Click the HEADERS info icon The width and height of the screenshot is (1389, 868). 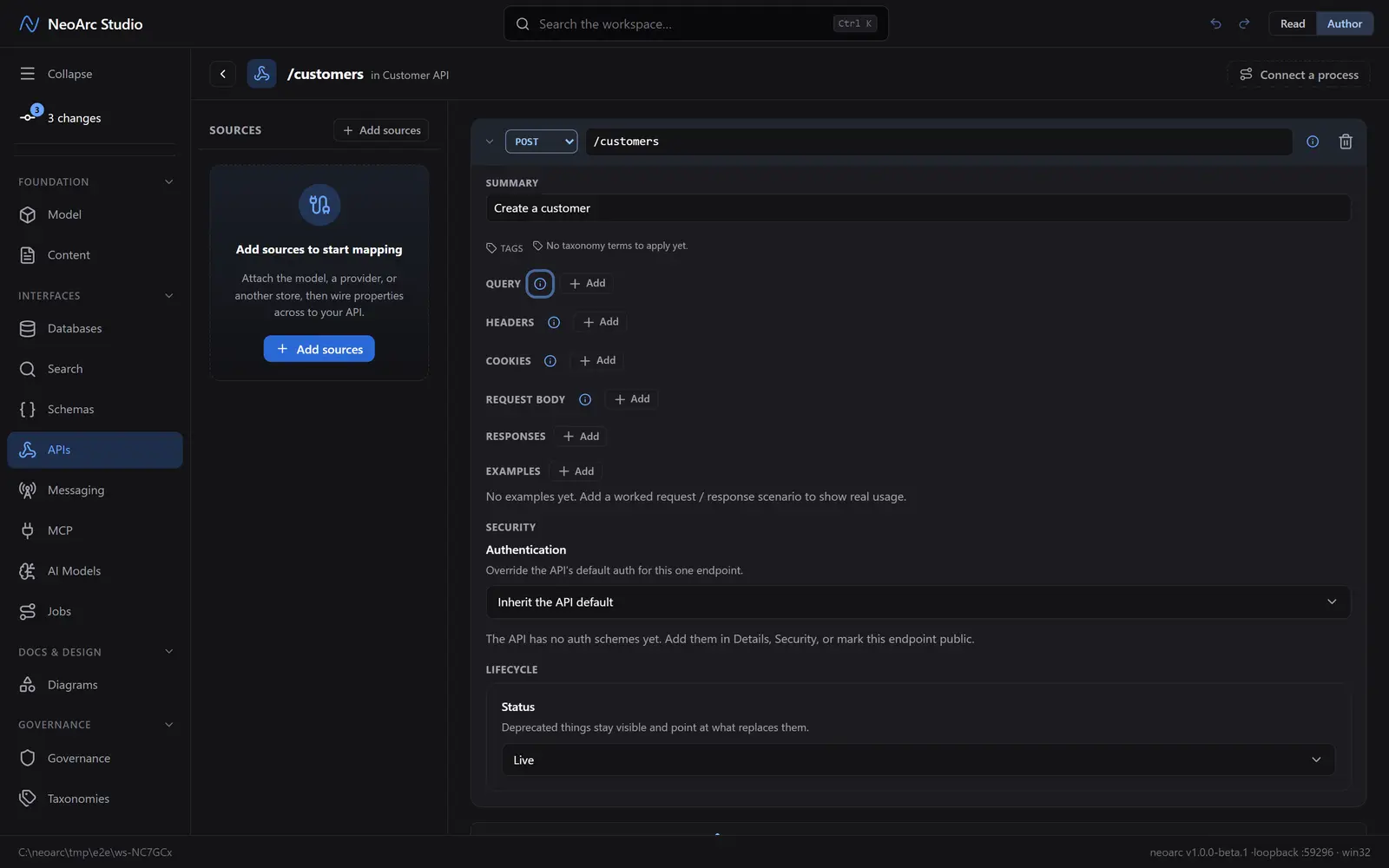(554, 322)
